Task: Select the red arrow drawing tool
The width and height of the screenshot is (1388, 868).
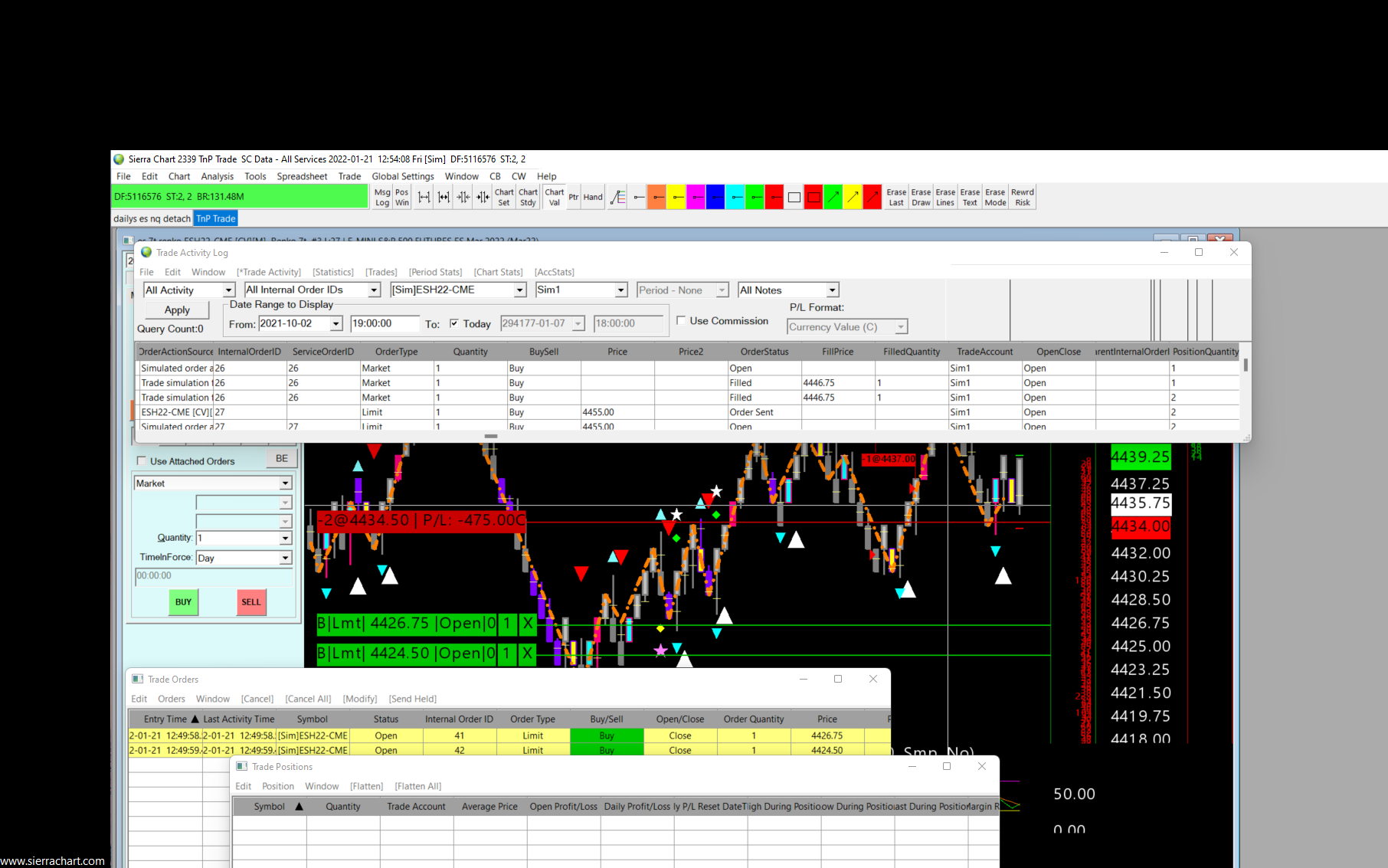Action: coord(872,198)
